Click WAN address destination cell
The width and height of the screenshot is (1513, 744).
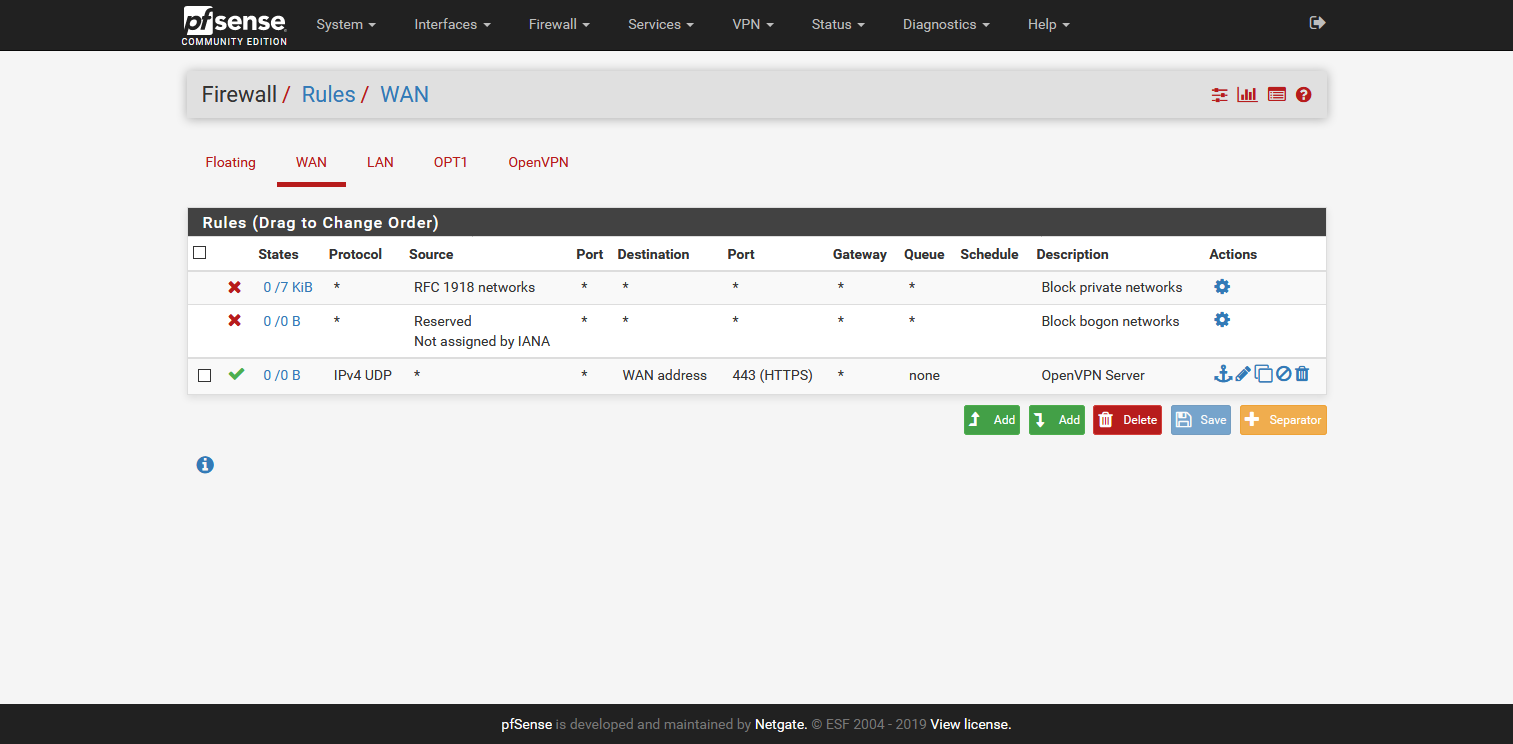pyautogui.click(x=665, y=375)
